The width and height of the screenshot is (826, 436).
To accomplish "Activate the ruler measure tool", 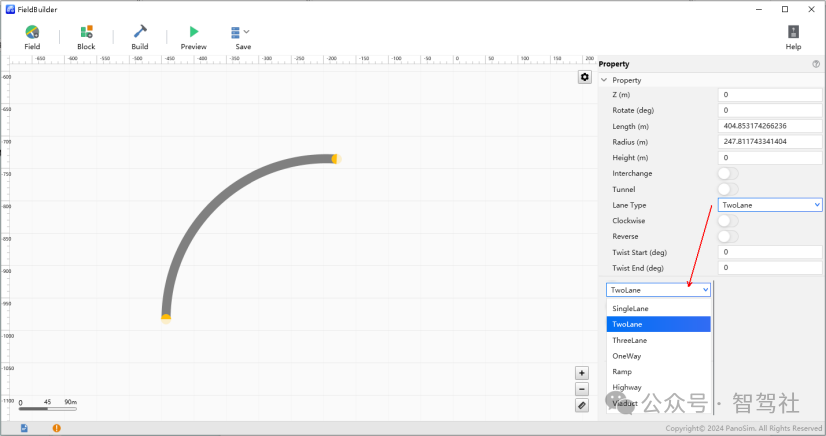I will 582,405.
